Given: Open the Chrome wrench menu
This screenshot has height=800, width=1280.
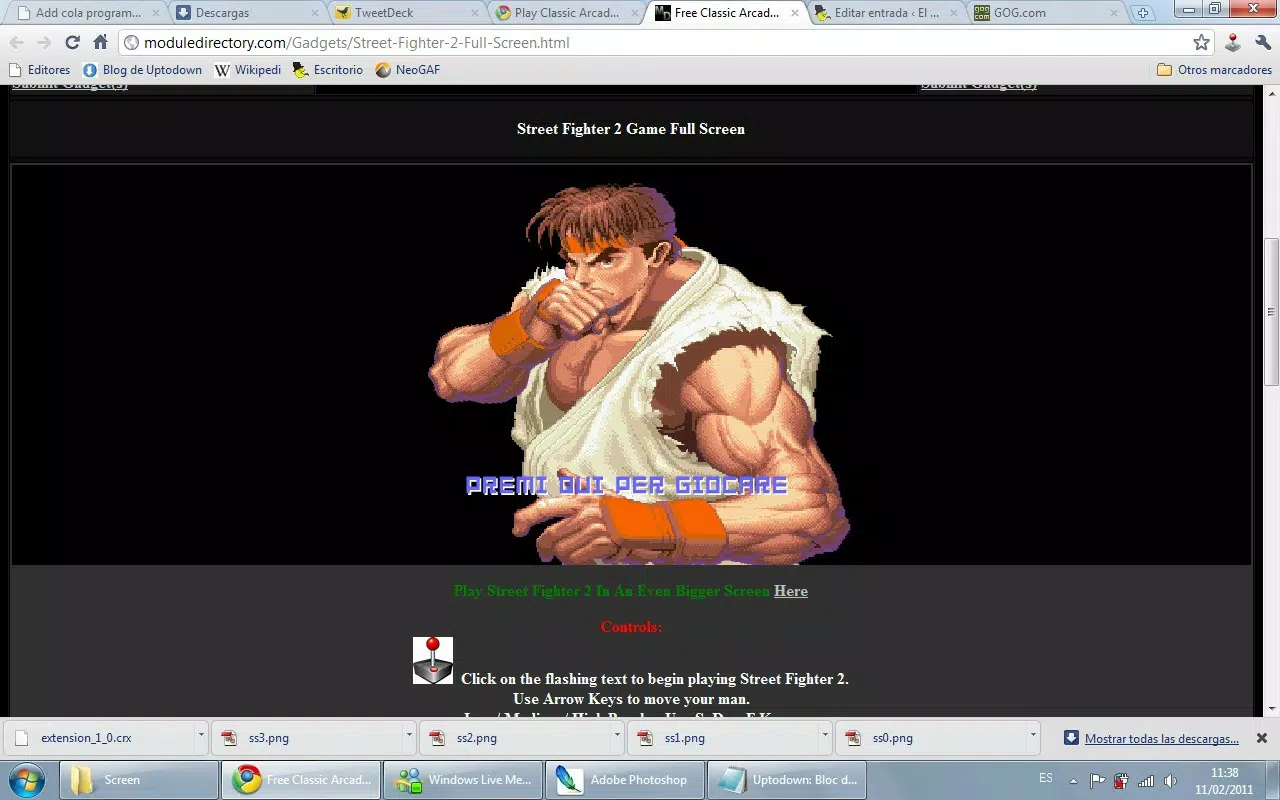Looking at the screenshot, I should coord(1262,43).
